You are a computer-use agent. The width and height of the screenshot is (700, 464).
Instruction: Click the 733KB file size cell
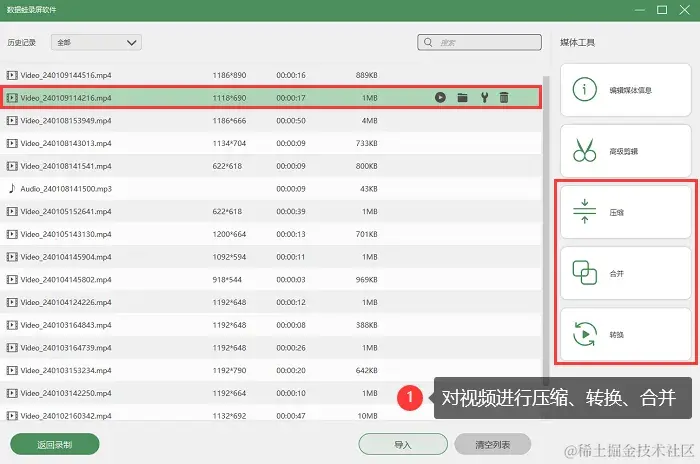(x=367, y=143)
